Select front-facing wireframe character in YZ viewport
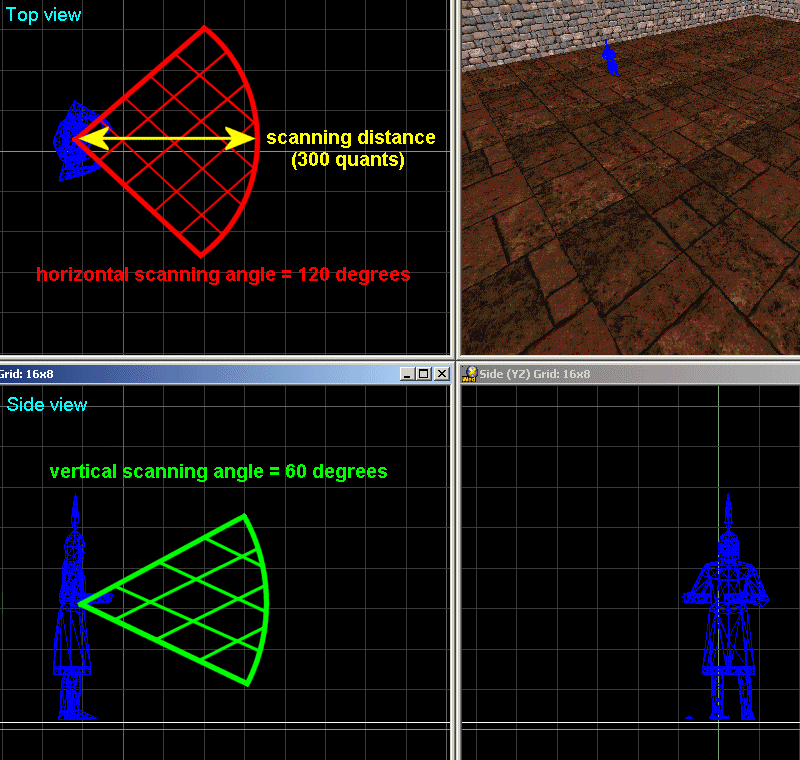Viewport: 800px width, 760px height. tap(729, 620)
